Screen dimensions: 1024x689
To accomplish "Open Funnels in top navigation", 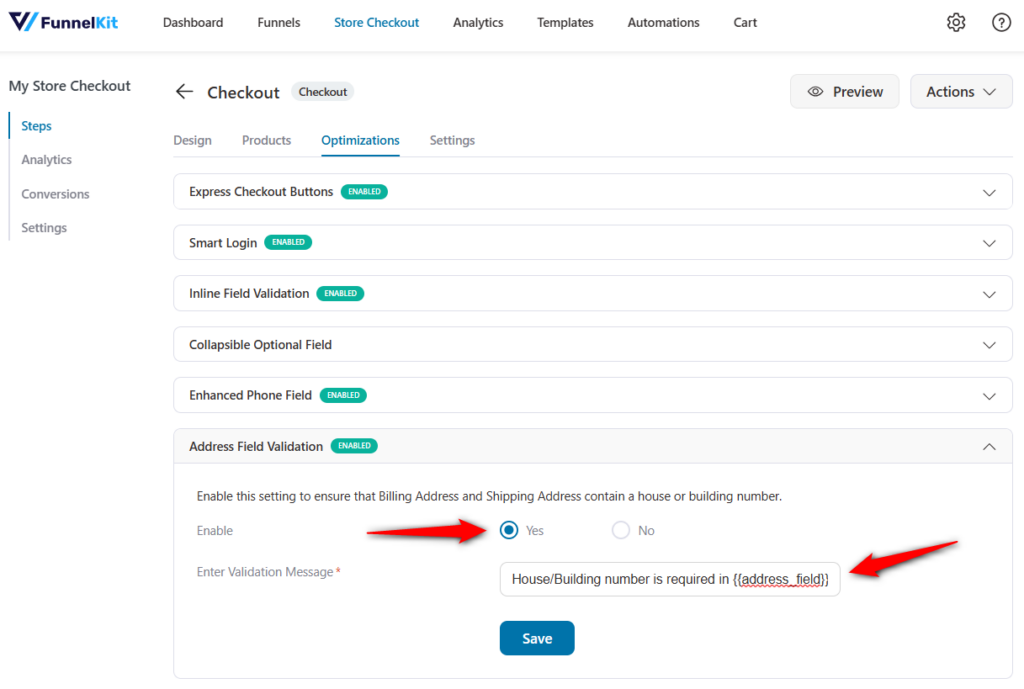I will pyautogui.click(x=279, y=22).
